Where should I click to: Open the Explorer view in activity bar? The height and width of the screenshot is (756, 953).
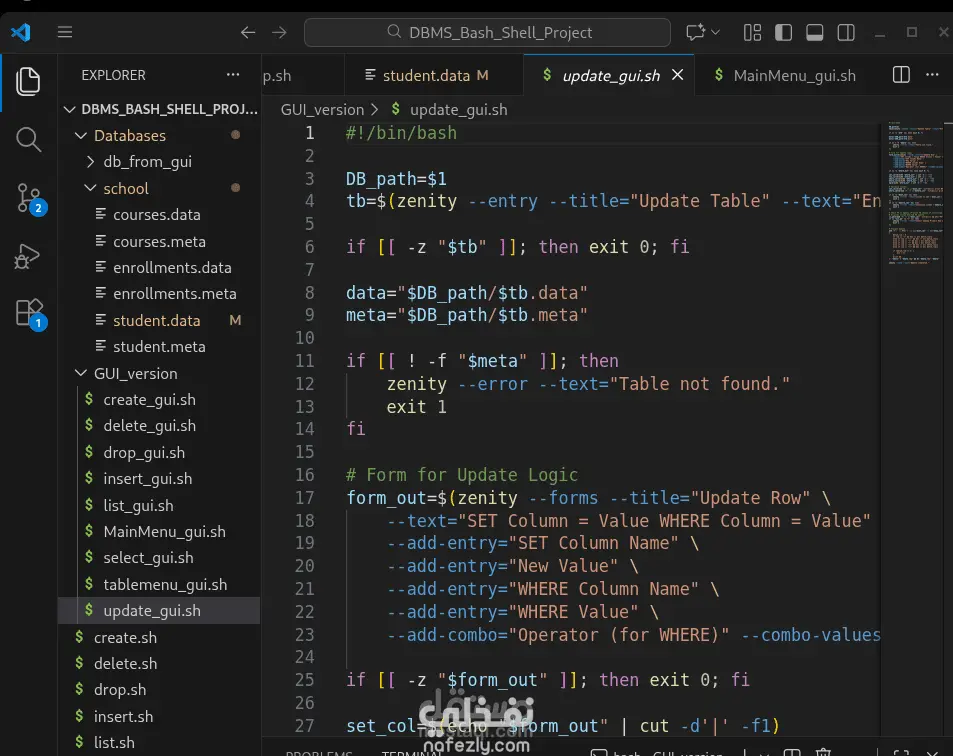(x=28, y=81)
